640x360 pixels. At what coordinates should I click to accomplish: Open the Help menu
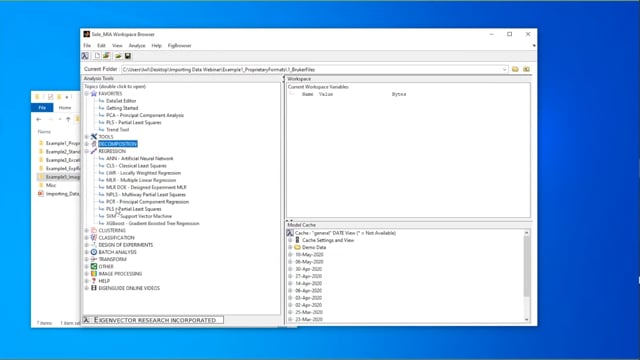pyautogui.click(x=157, y=46)
